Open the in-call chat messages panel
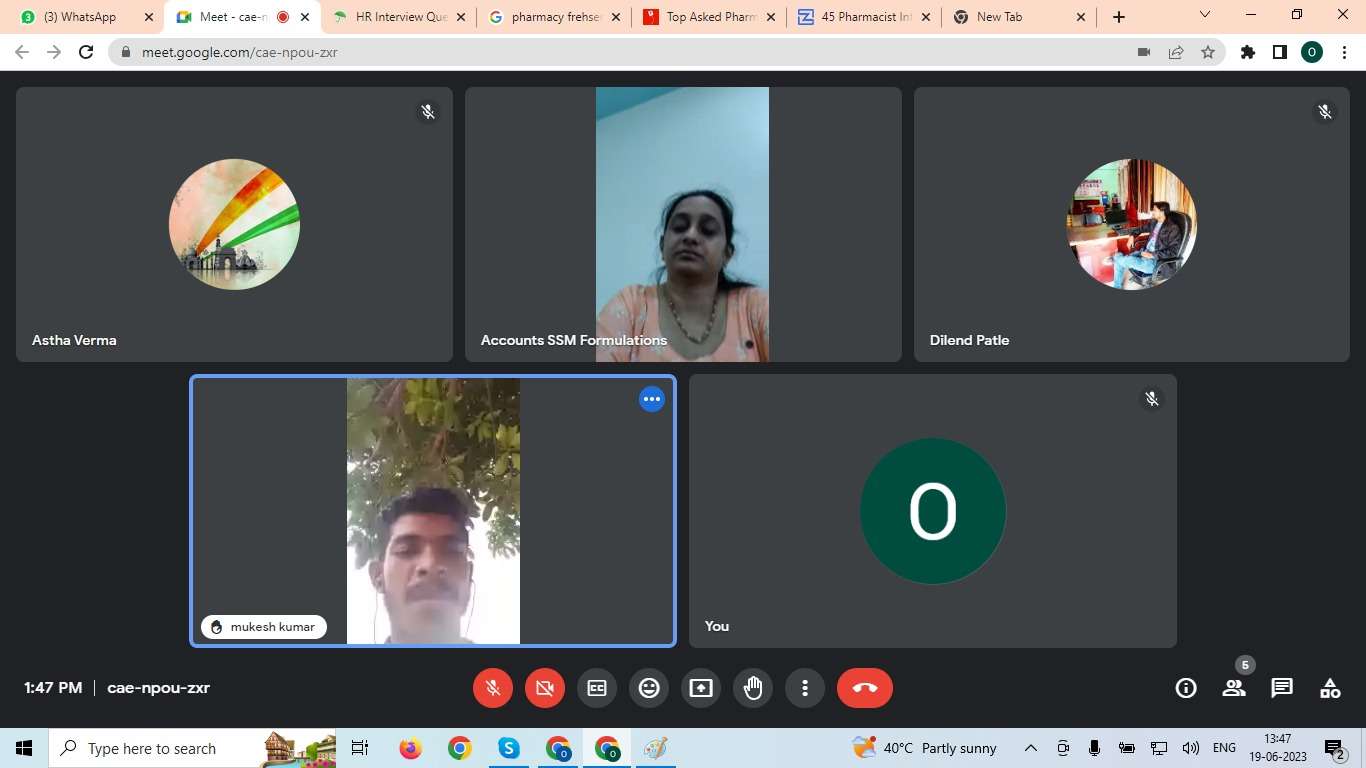 point(1282,688)
